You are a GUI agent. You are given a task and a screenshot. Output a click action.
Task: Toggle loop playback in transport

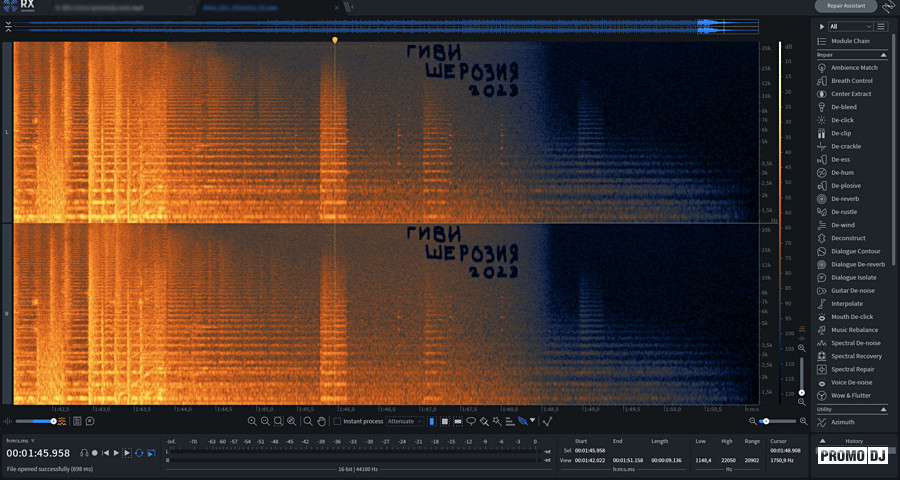pyautogui.click(x=139, y=453)
